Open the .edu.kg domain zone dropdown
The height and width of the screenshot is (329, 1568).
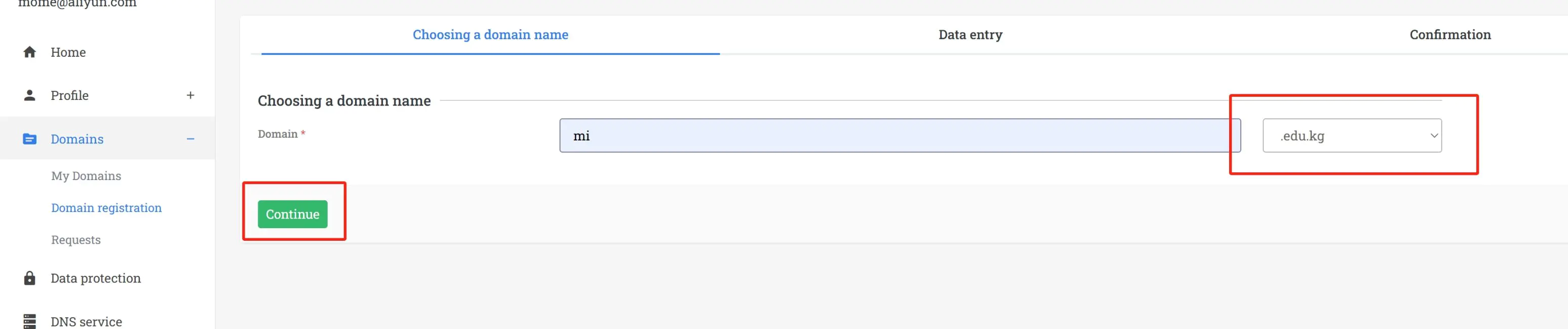click(x=1351, y=136)
